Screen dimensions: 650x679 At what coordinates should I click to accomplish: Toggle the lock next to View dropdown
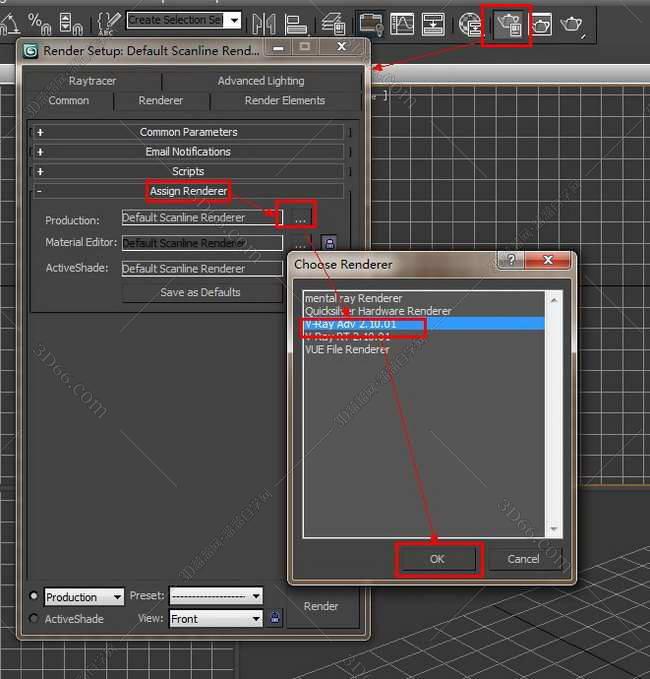pos(275,618)
